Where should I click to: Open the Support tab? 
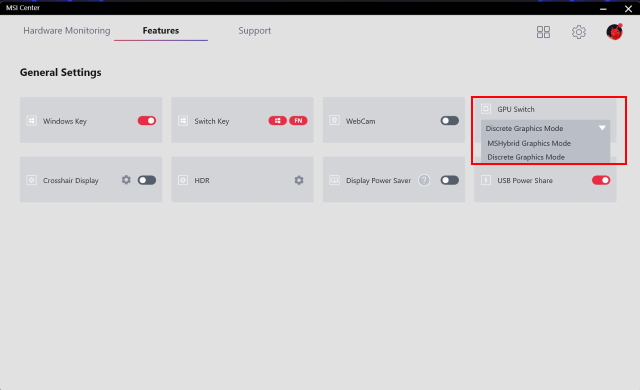[255, 31]
